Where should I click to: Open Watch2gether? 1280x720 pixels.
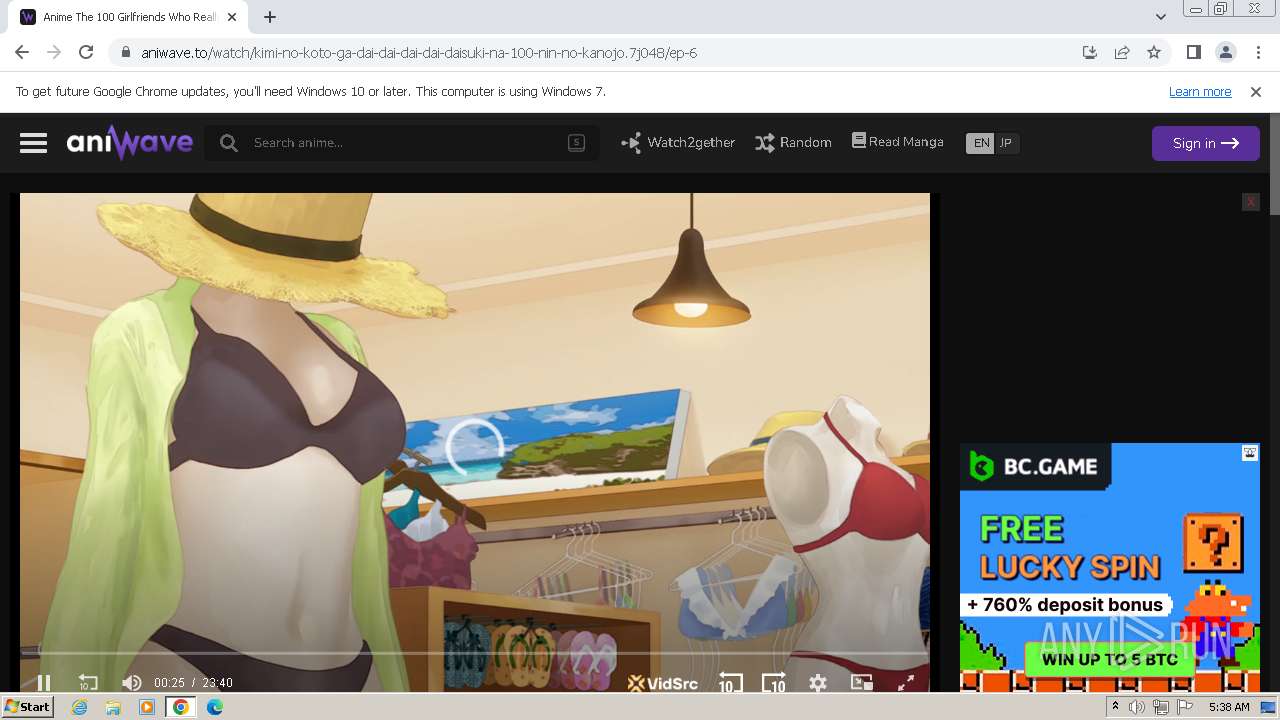(678, 143)
